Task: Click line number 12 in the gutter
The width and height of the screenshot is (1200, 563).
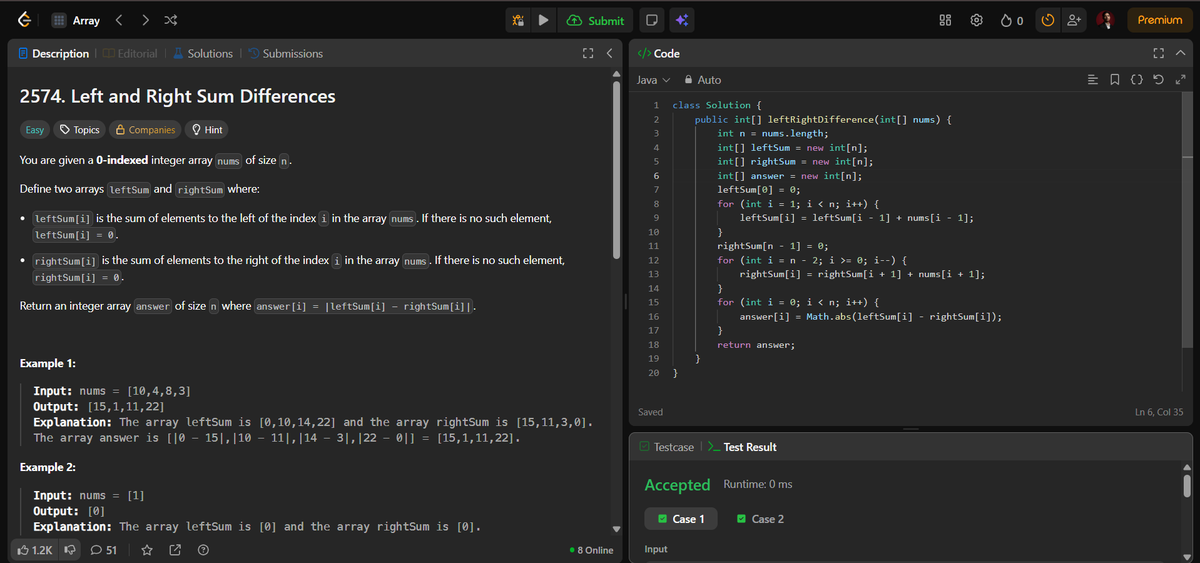Action: (652, 260)
